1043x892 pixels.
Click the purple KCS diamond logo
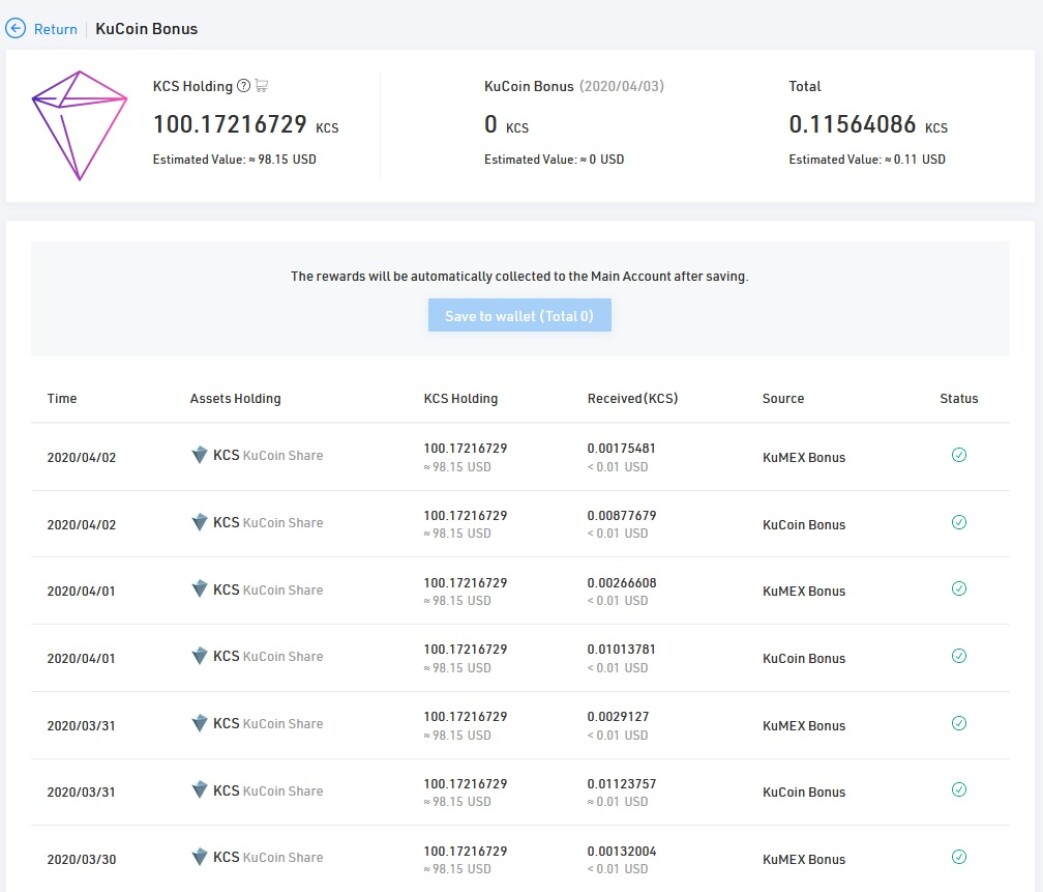click(79, 125)
